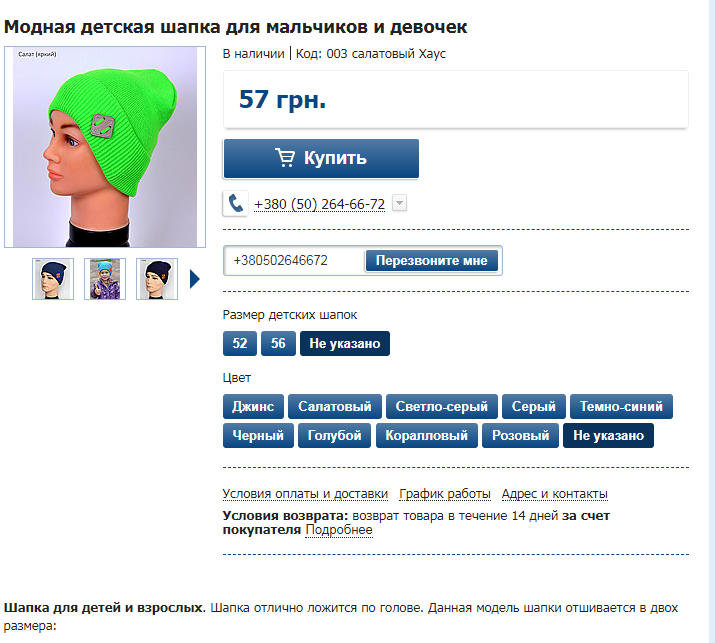Select the first navy hat thumbnail
This screenshot has width=715, height=643.
53,279
